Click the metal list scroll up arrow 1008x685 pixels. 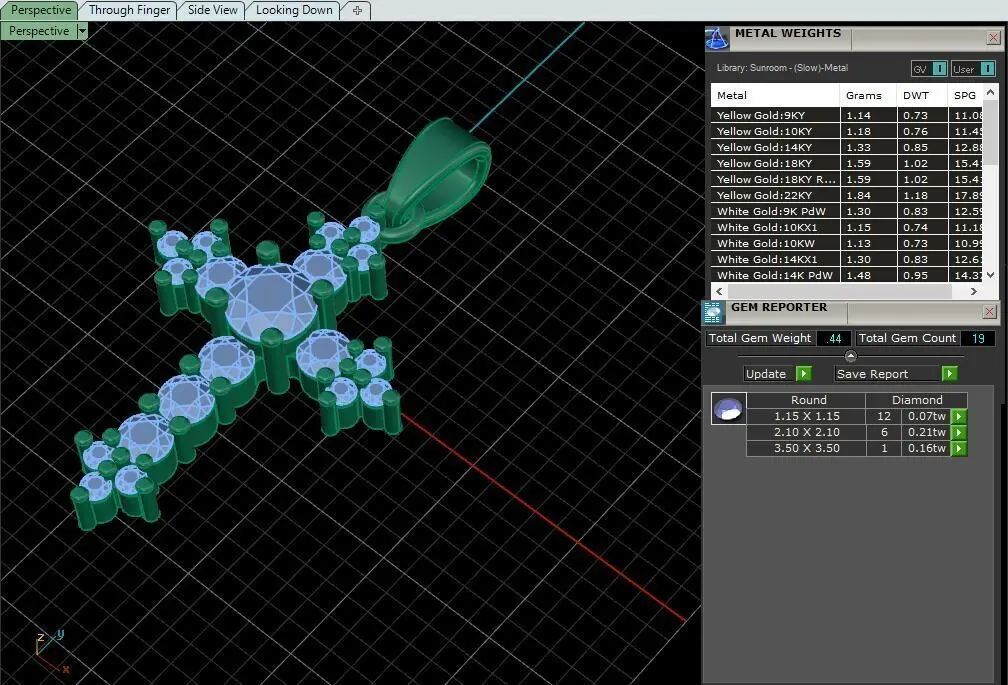991,93
